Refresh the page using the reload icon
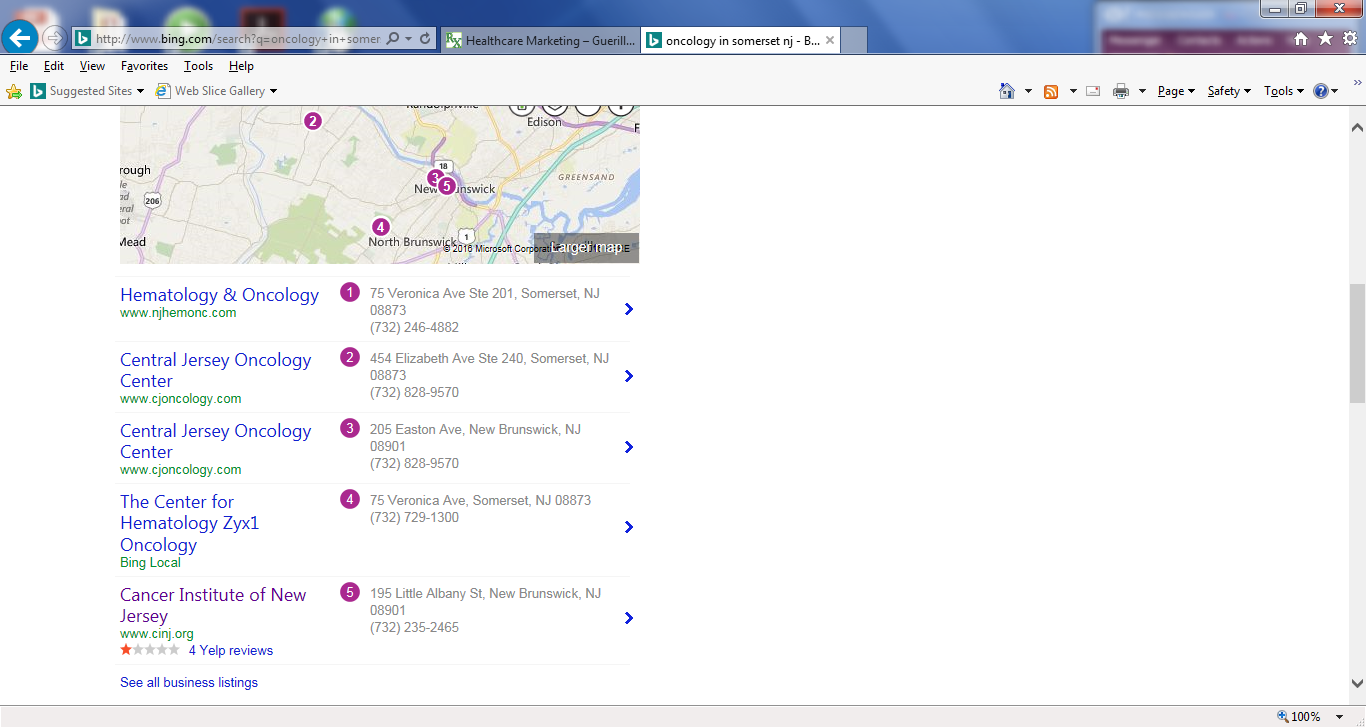This screenshot has height=728, width=1366. click(425, 39)
